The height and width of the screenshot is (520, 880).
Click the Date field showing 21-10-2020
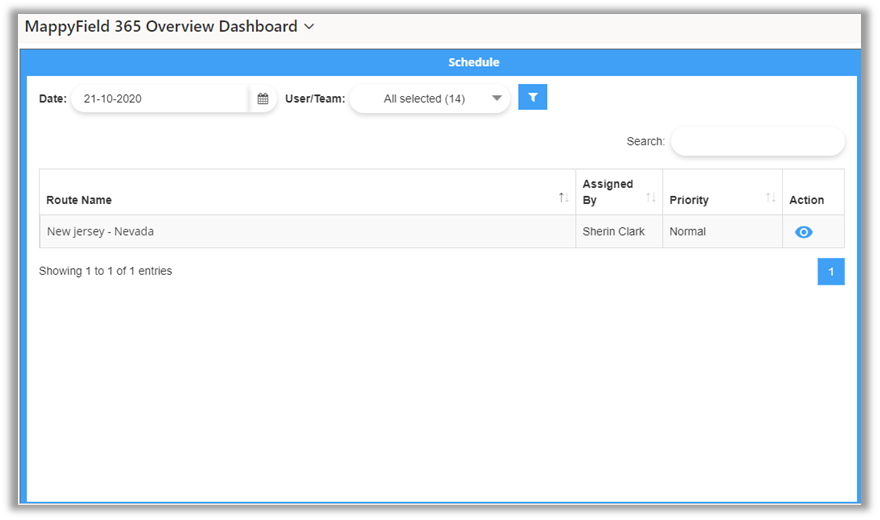[160, 99]
